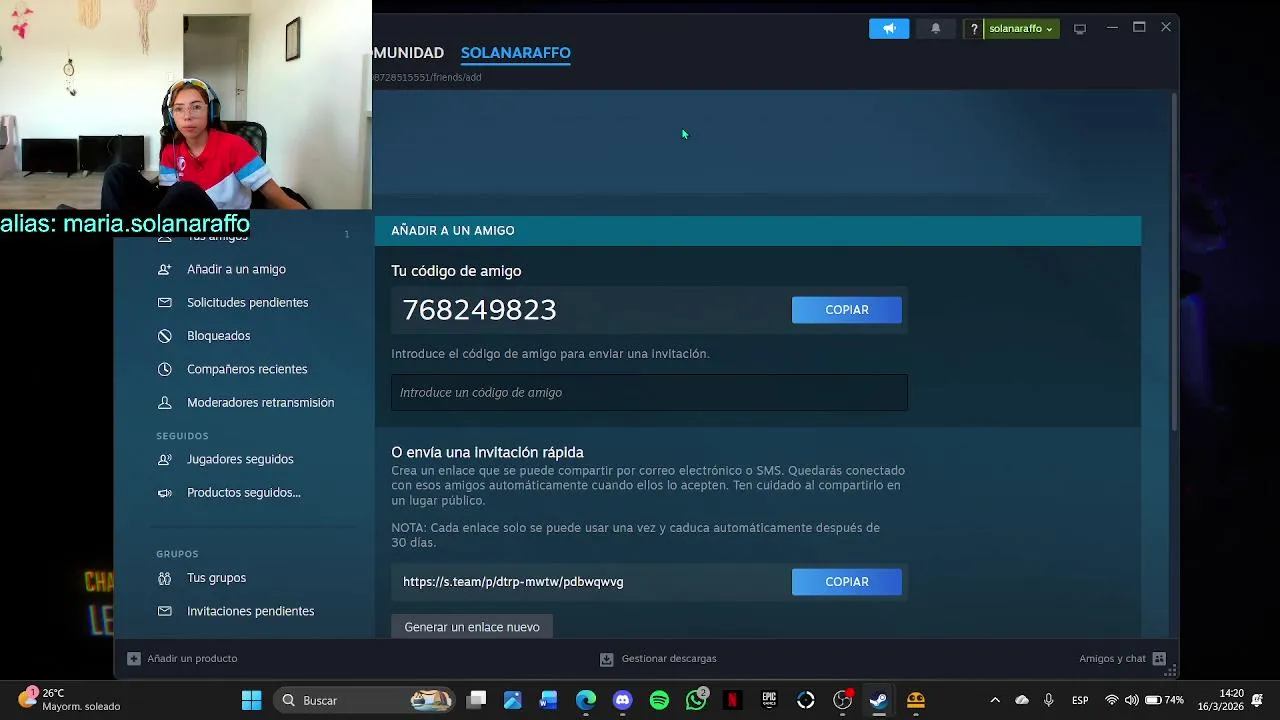Click the envelope icon beside Invitaciones pendientes
Image resolution: width=1280 pixels, height=720 pixels.
point(165,611)
